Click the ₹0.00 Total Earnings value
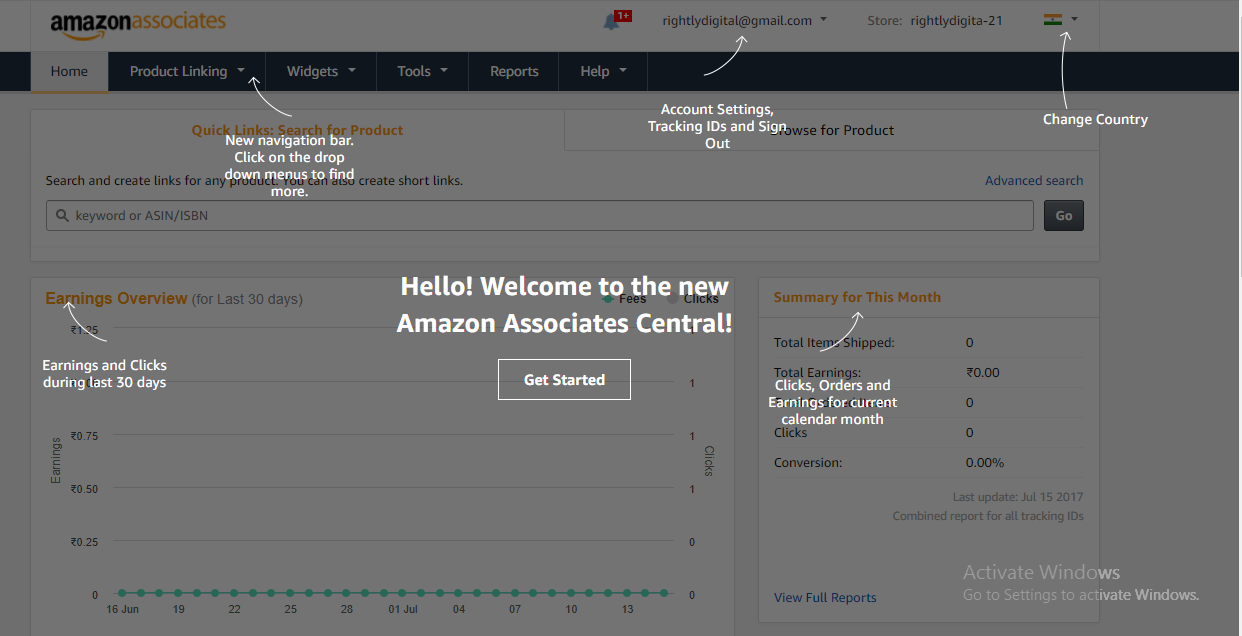1242x636 pixels. tap(983, 372)
